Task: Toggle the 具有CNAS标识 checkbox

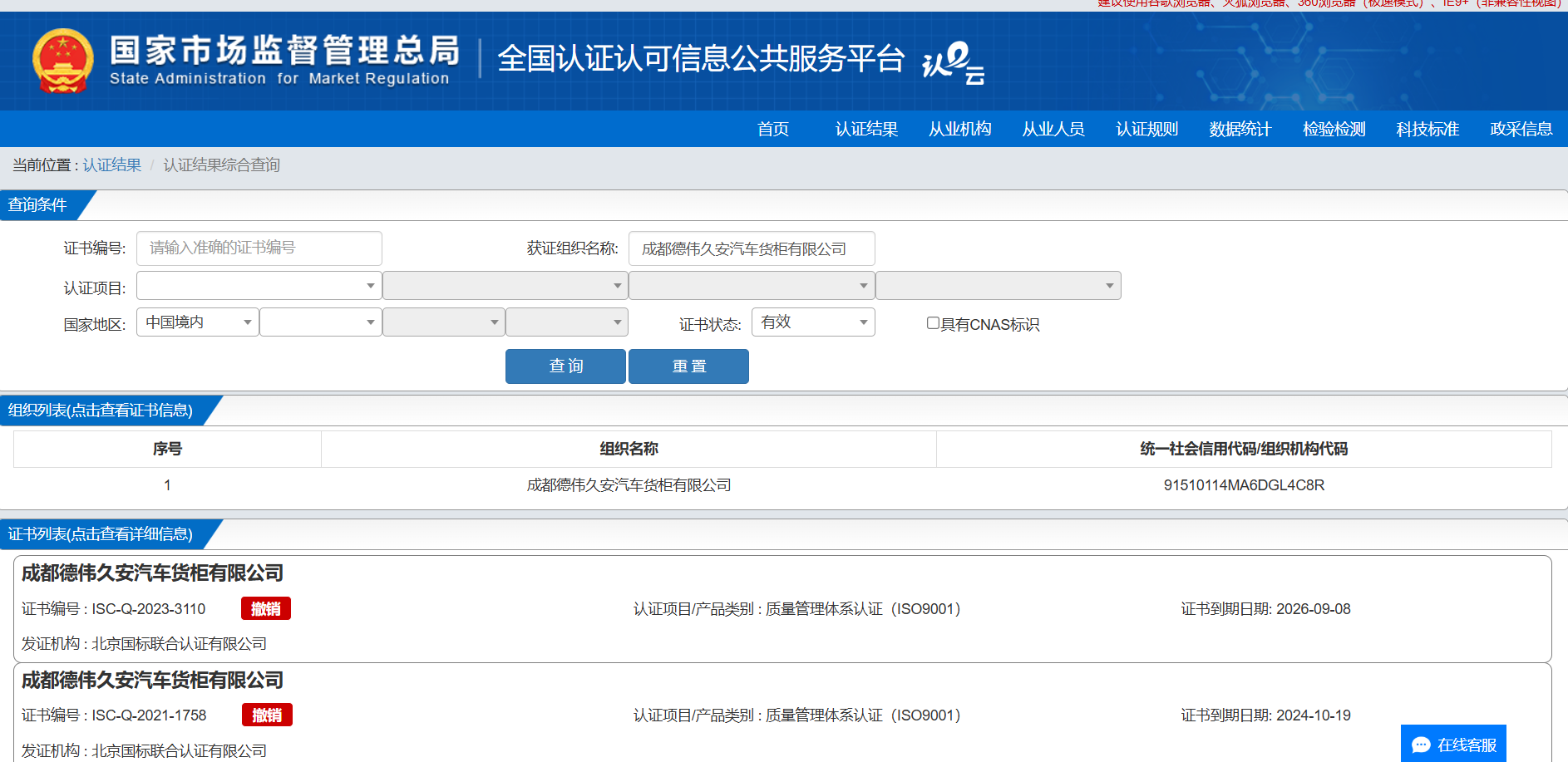Action: 933,323
